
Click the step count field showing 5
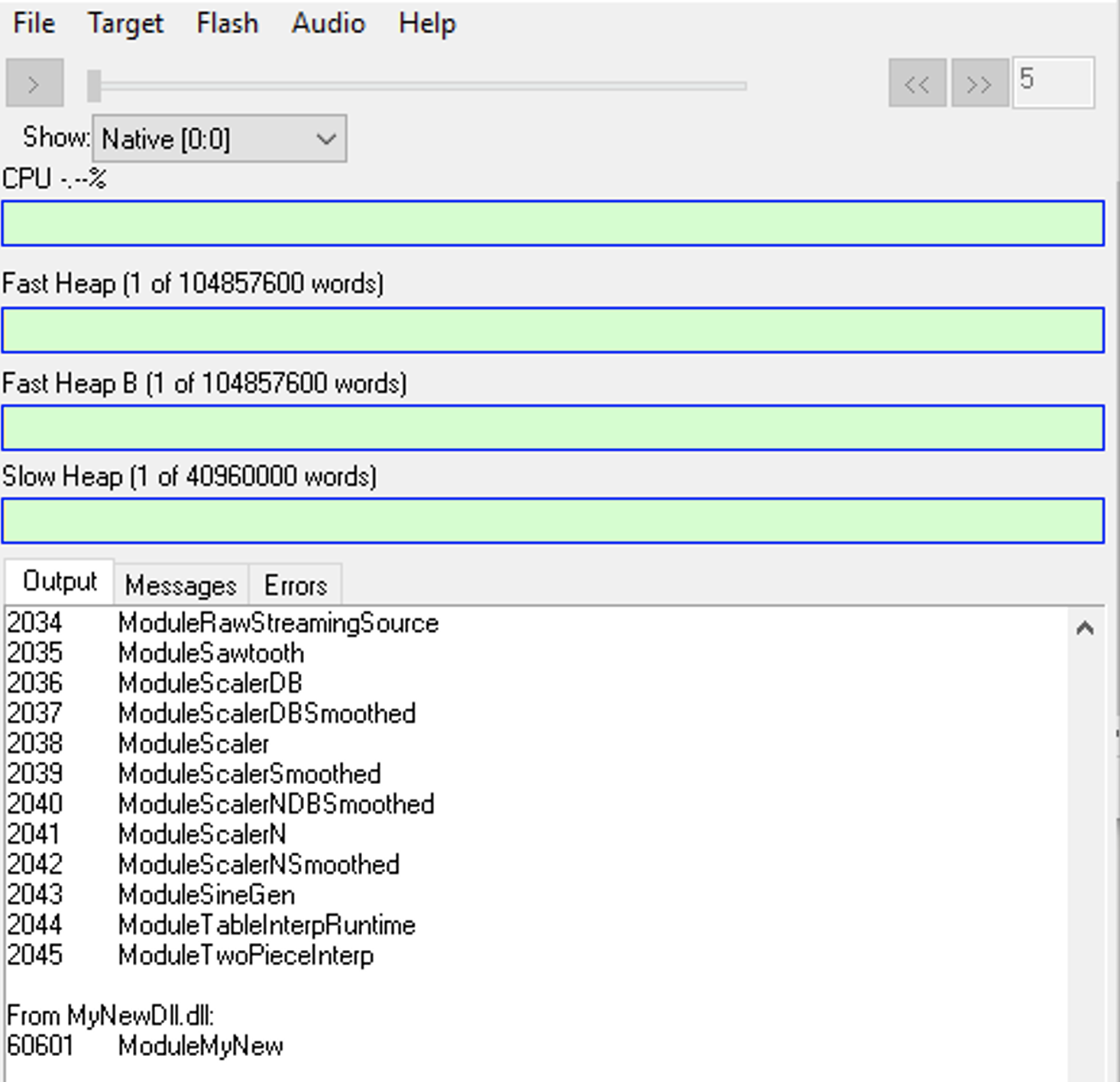coord(1053,82)
